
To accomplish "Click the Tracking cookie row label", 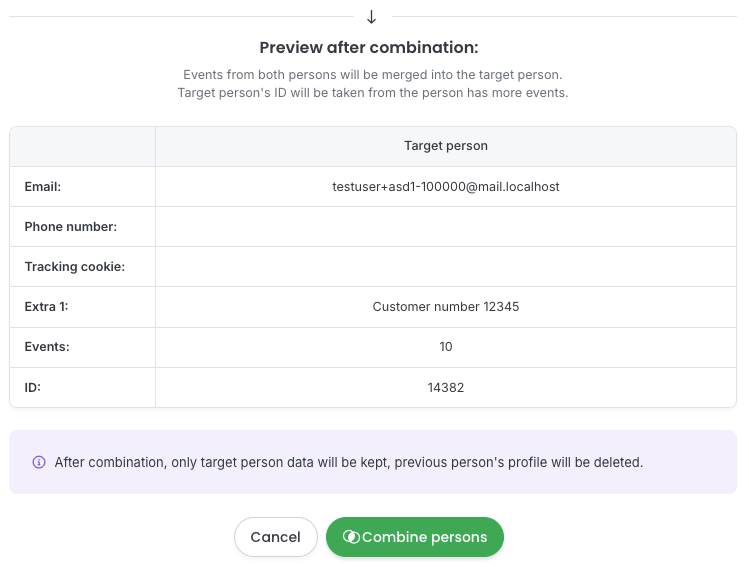I will [x=75, y=267].
